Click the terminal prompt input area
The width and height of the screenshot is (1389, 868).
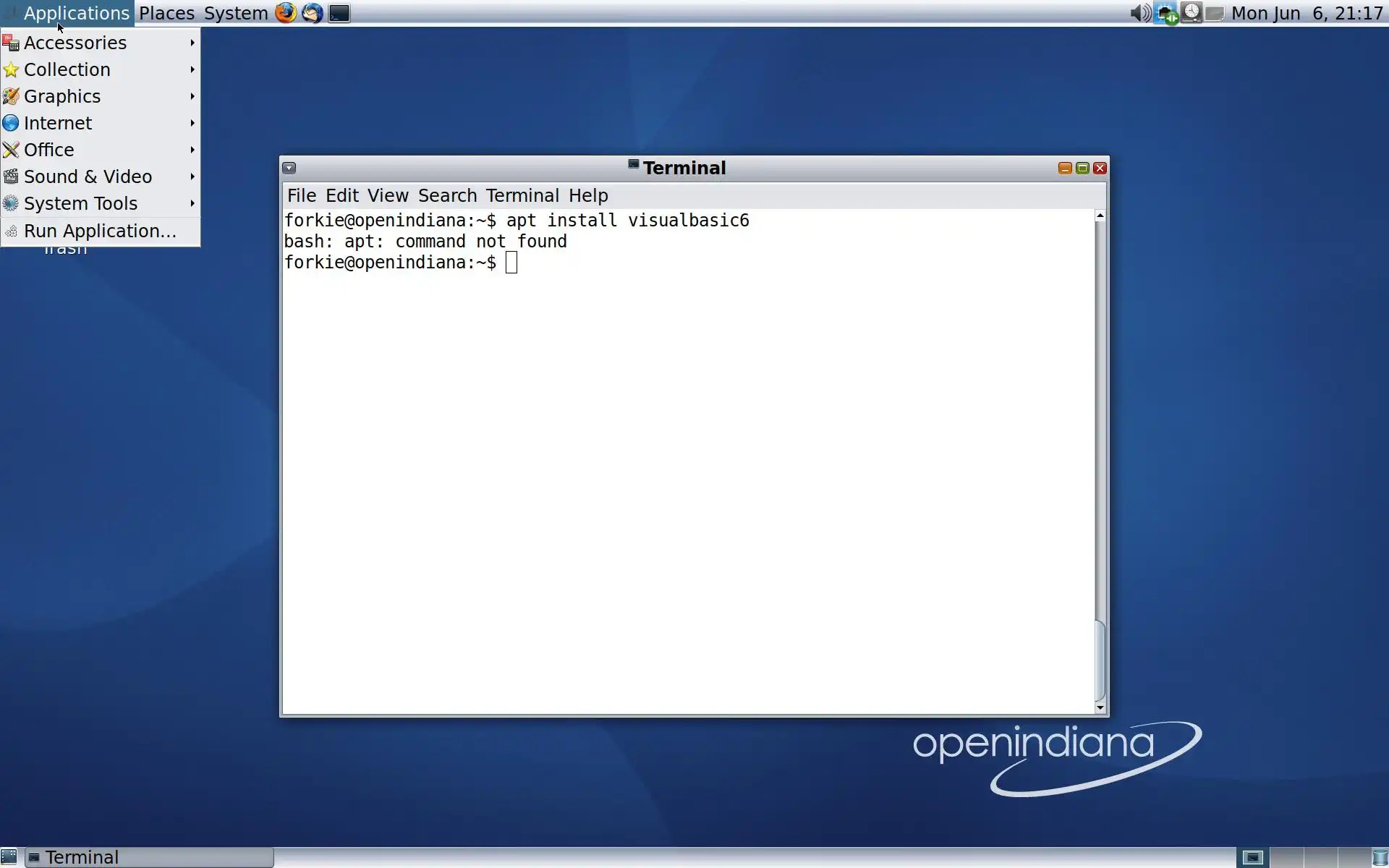click(x=511, y=263)
